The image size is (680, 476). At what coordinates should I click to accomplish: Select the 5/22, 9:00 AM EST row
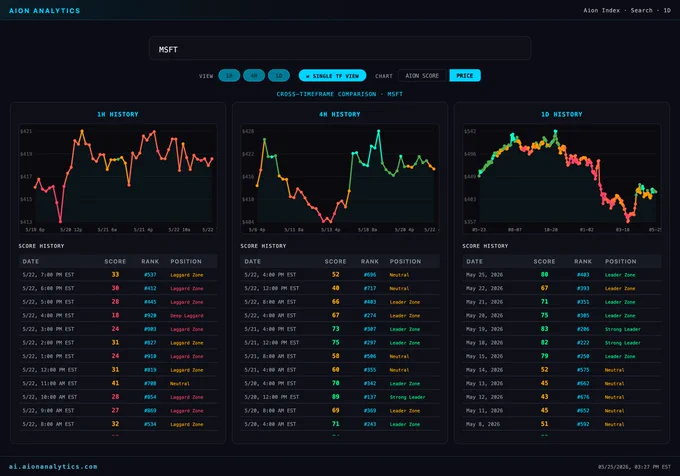tap(118, 411)
